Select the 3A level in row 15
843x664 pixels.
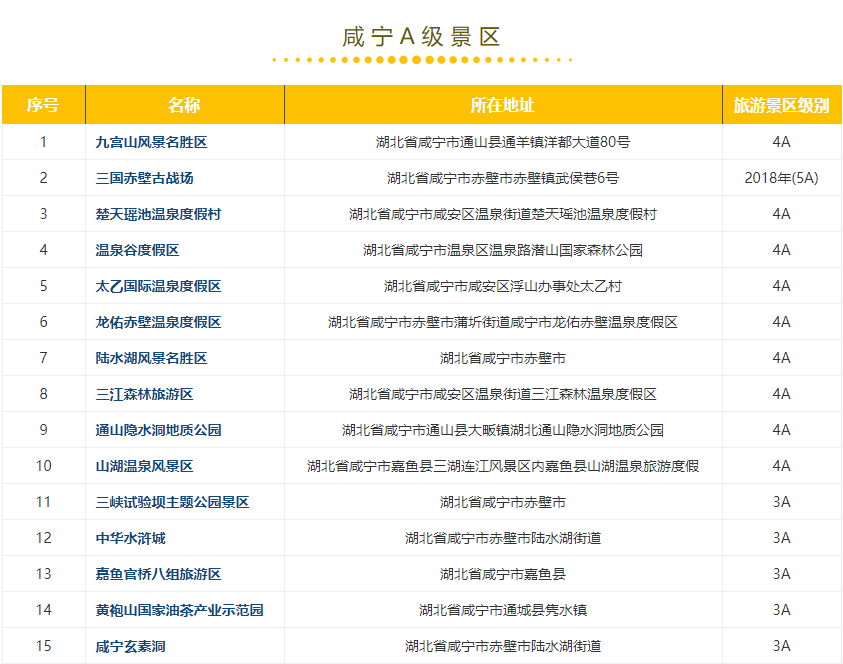click(781, 646)
